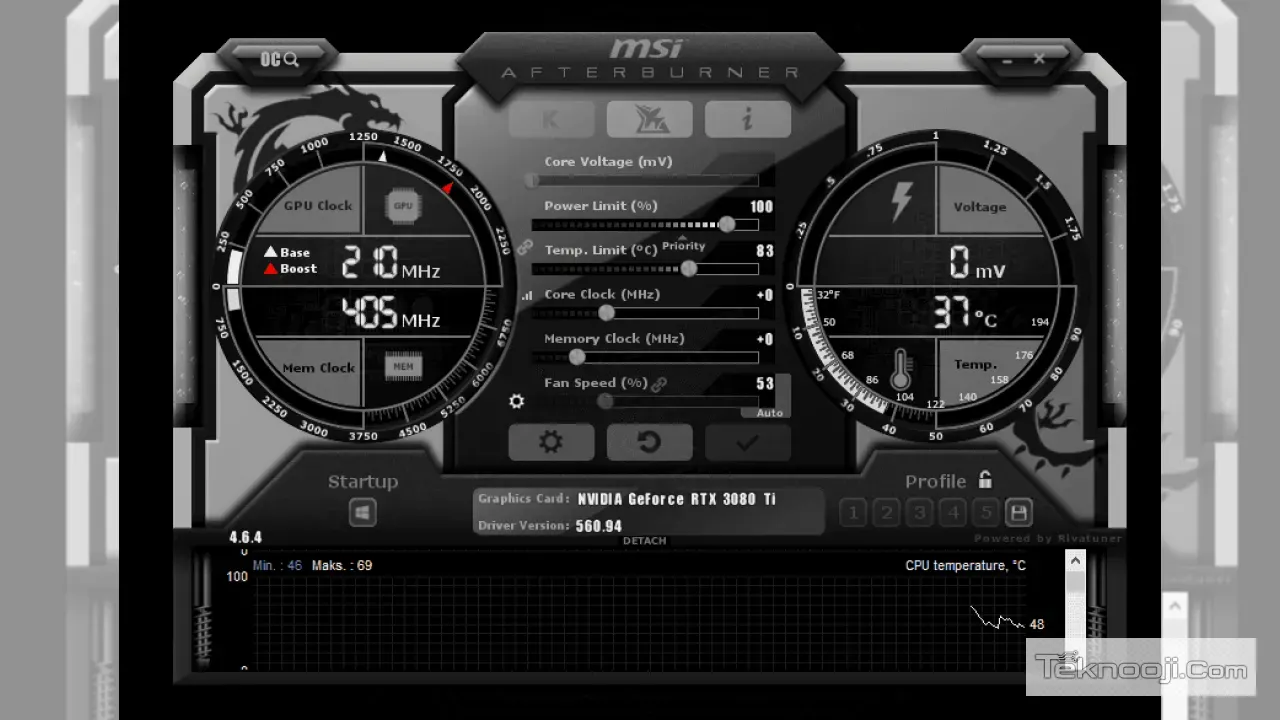The height and width of the screenshot is (720, 1280).
Task: Click the monitor scrollbar up arrow
Action: (1075, 561)
